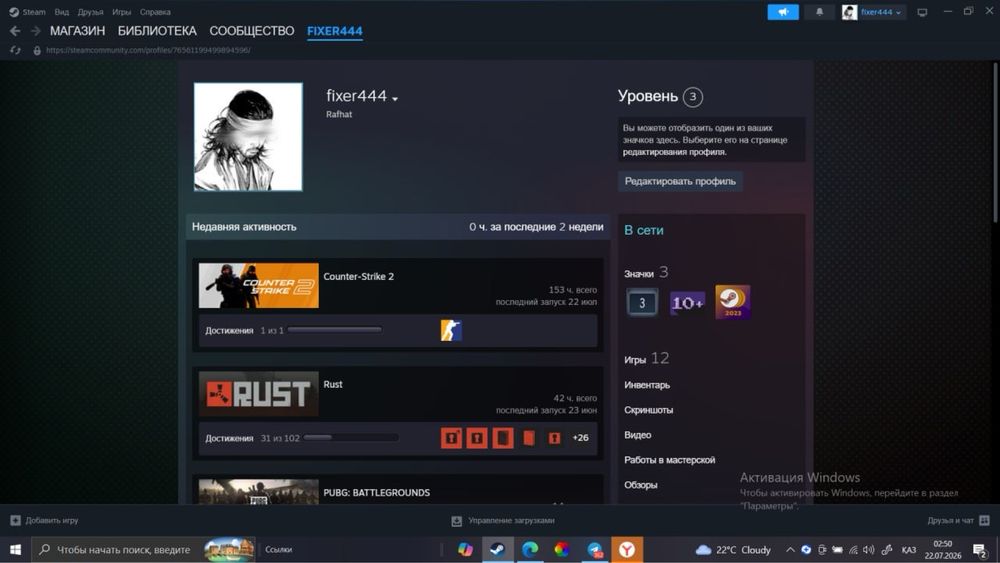Open the first Rust achievement icon

click(451, 438)
